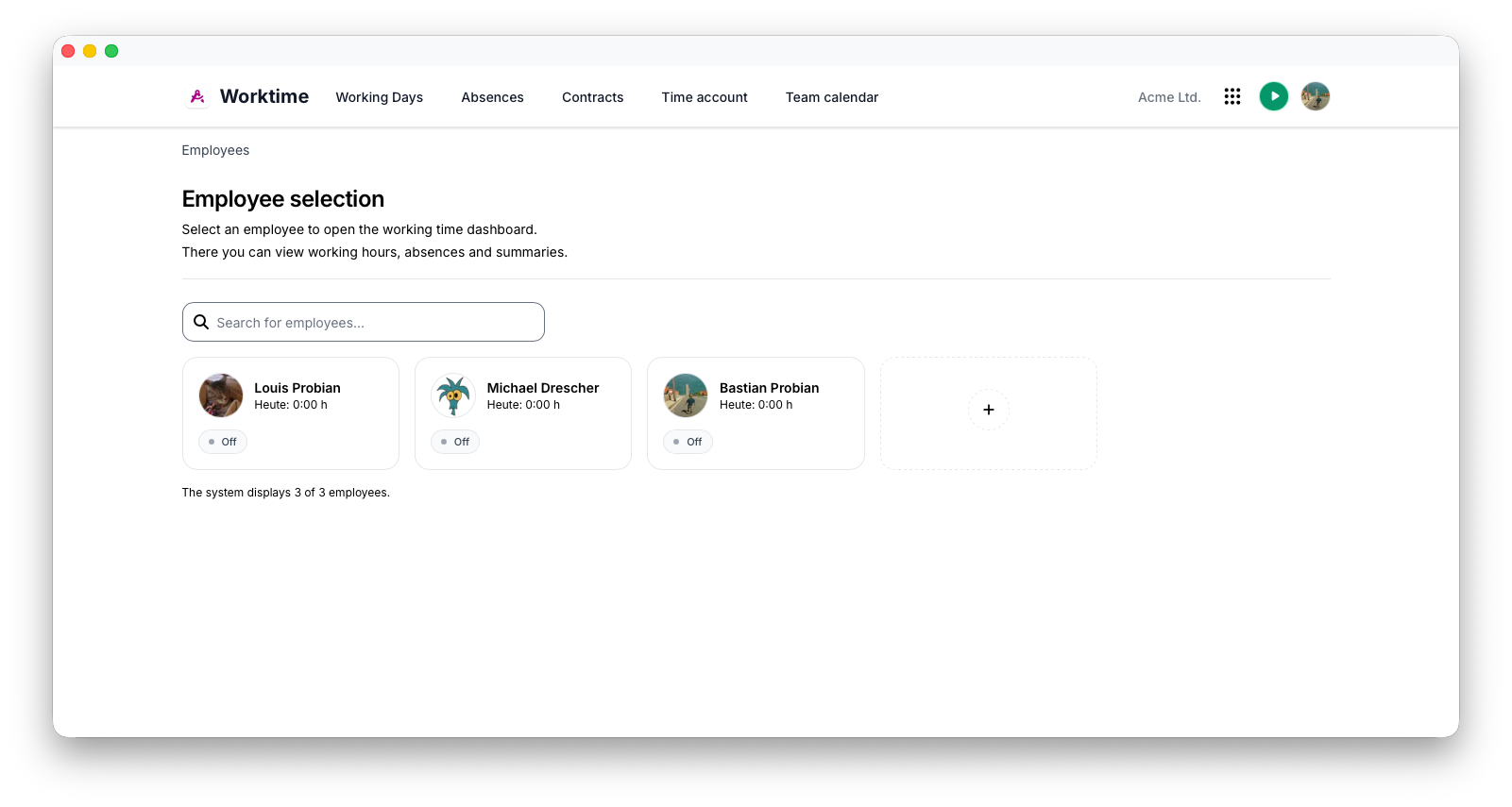Click the 'There you can view working hours' line
This screenshot has width=1512, height=807.
[x=375, y=252]
